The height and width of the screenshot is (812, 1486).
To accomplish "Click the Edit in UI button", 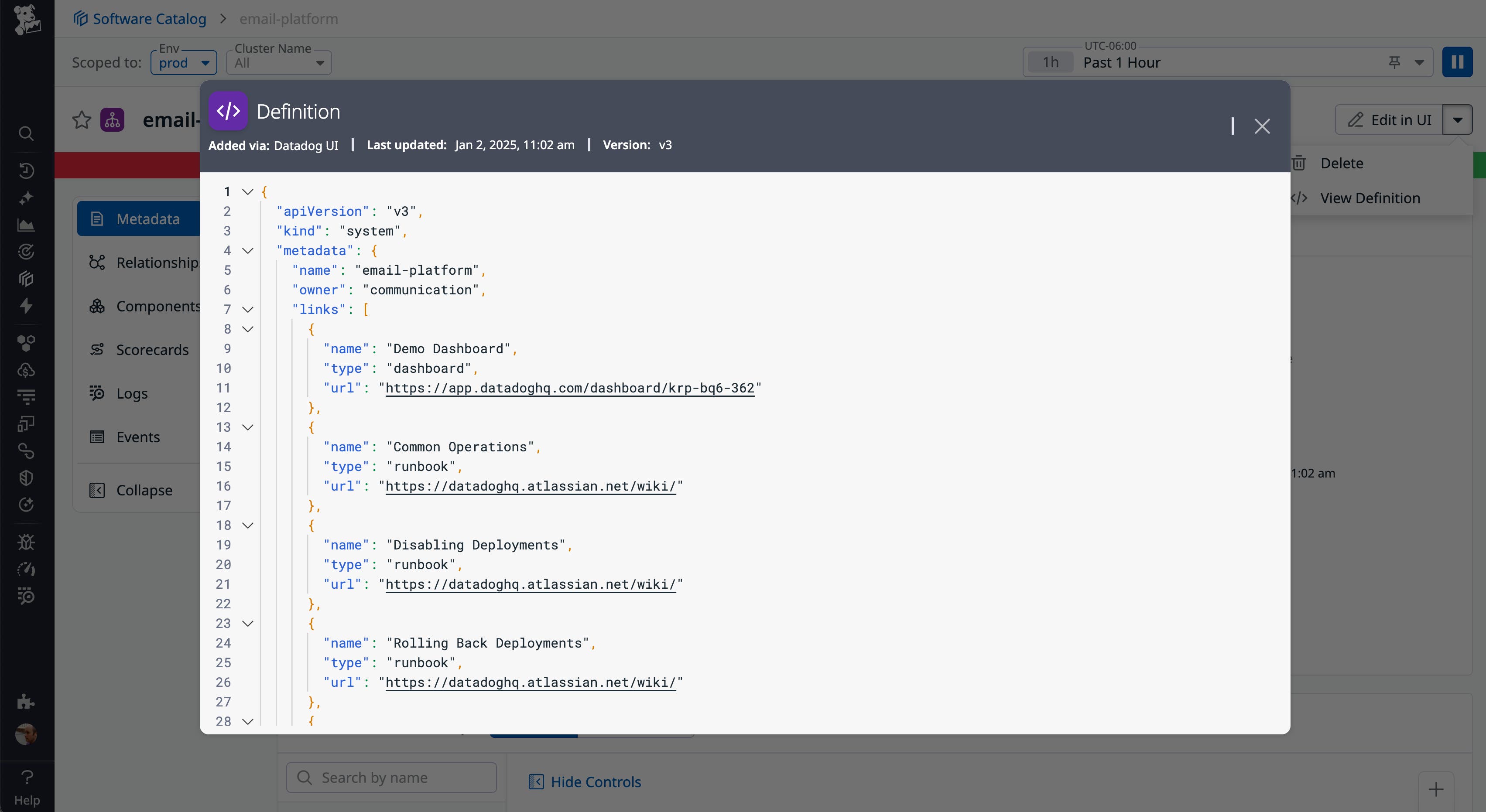I will point(1390,119).
